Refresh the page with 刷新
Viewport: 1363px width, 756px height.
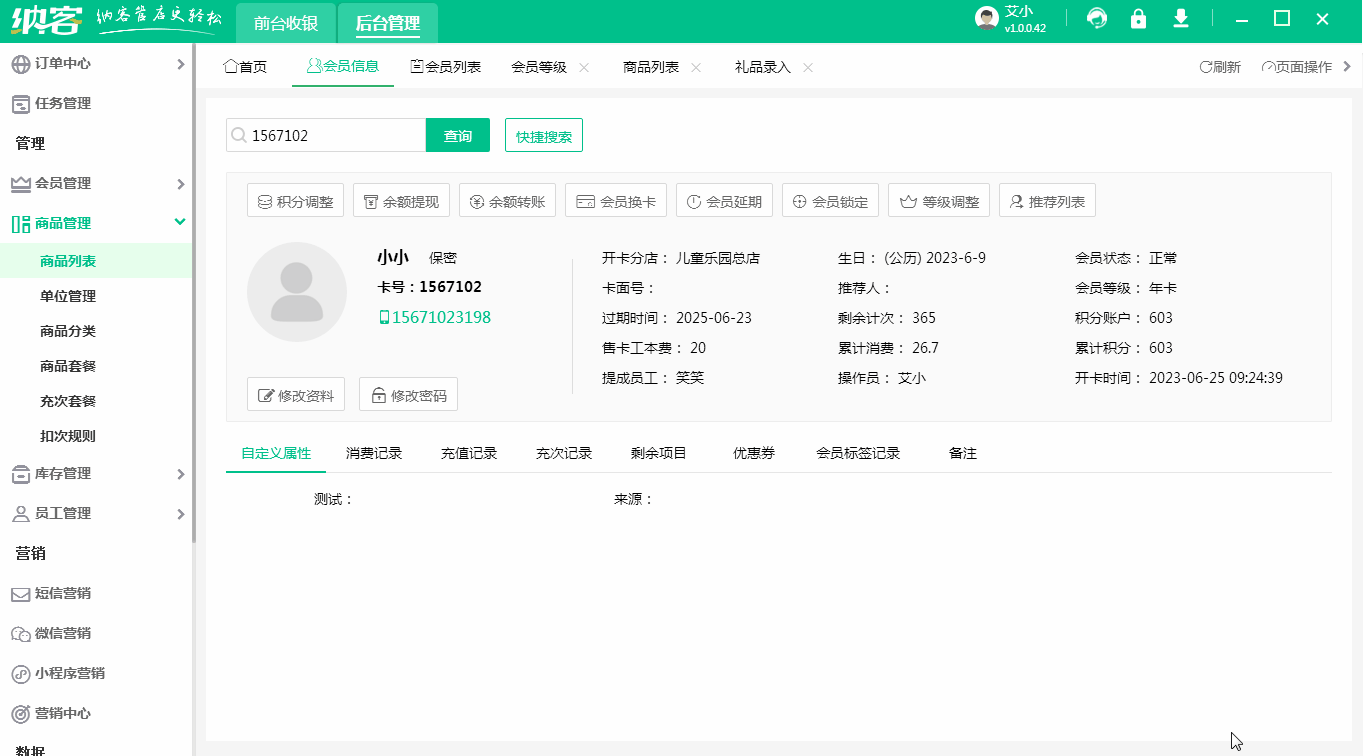tap(1218, 65)
